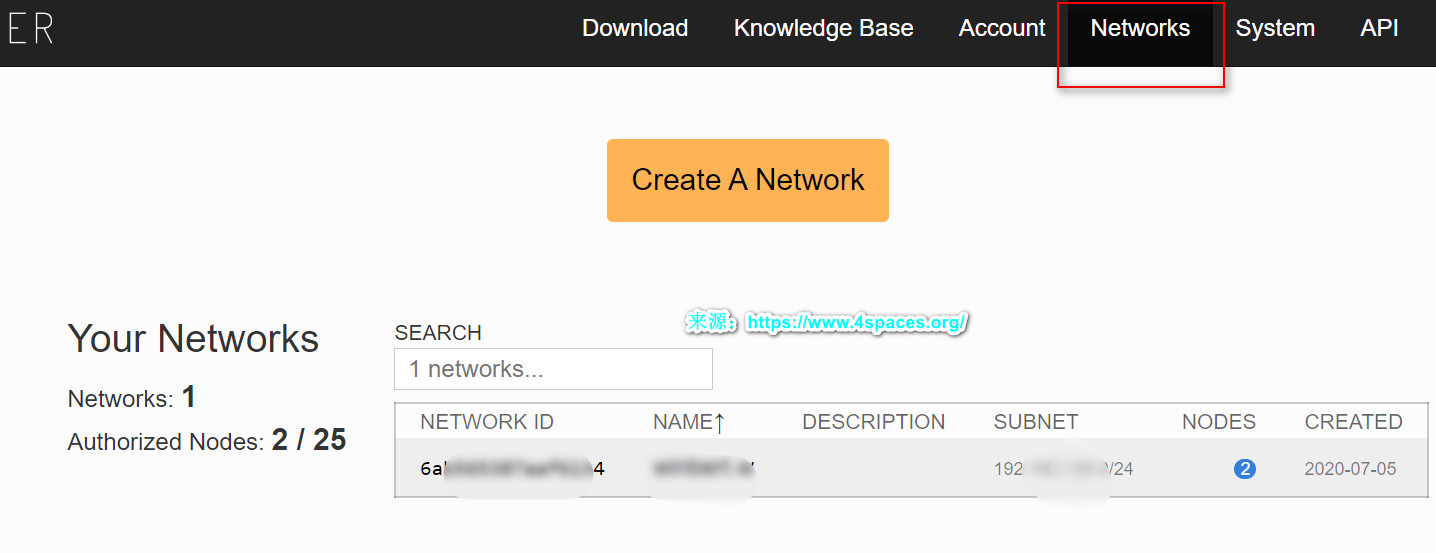Focus the networks search input field
The height and width of the screenshot is (553, 1436).
[x=553, y=369]
